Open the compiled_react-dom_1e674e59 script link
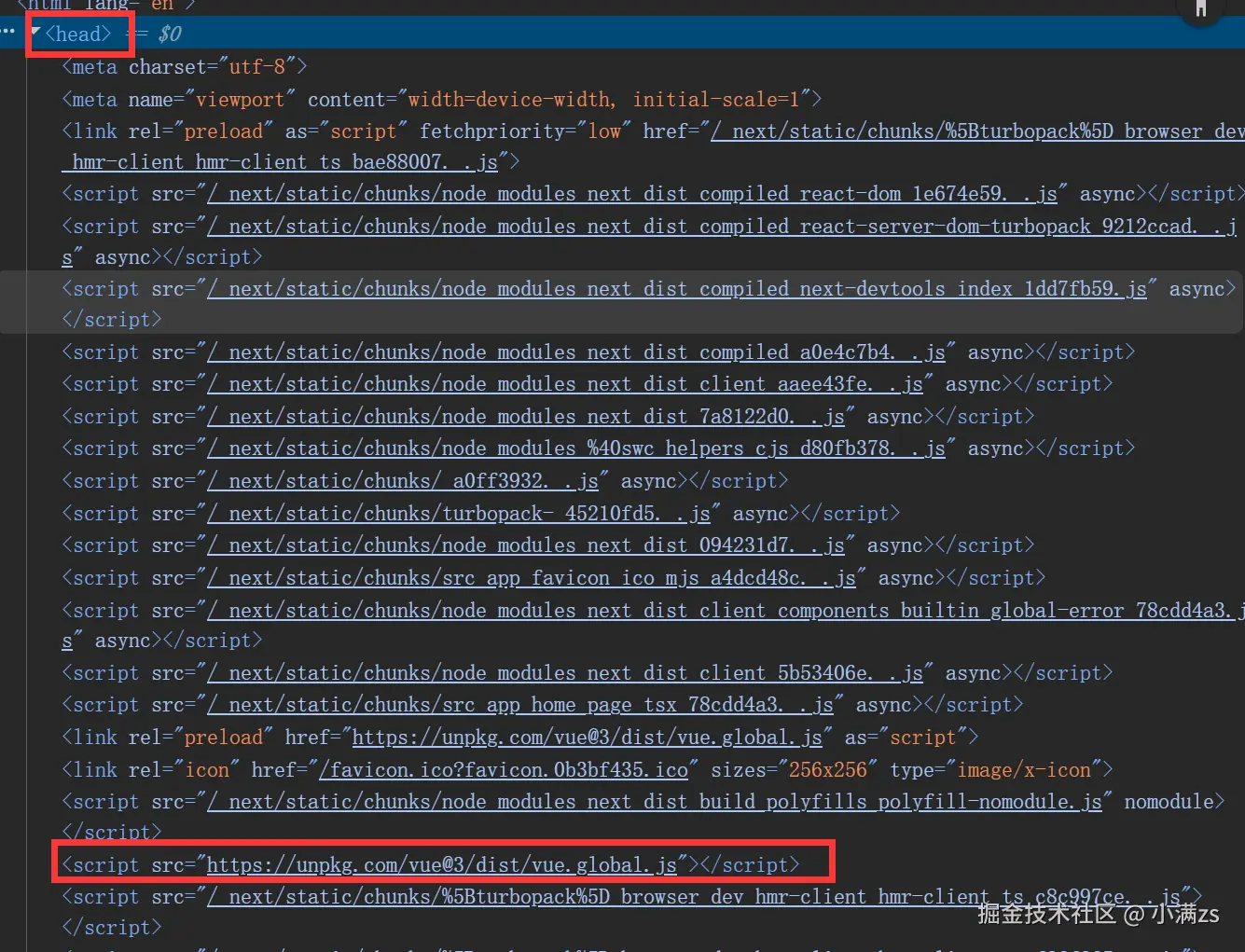 (x=632, y=194)
